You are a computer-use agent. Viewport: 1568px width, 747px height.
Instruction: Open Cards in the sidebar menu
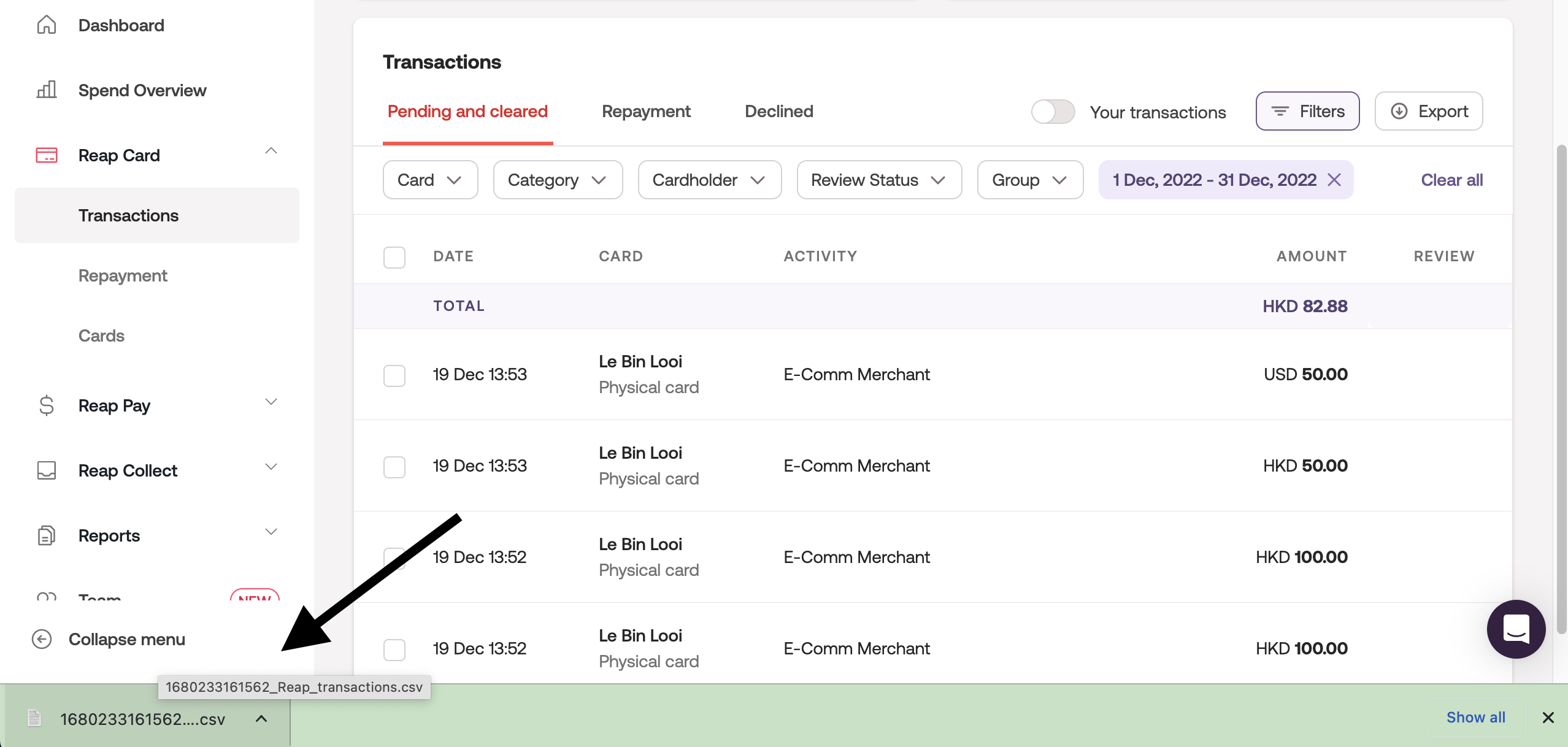click(101, 335)
